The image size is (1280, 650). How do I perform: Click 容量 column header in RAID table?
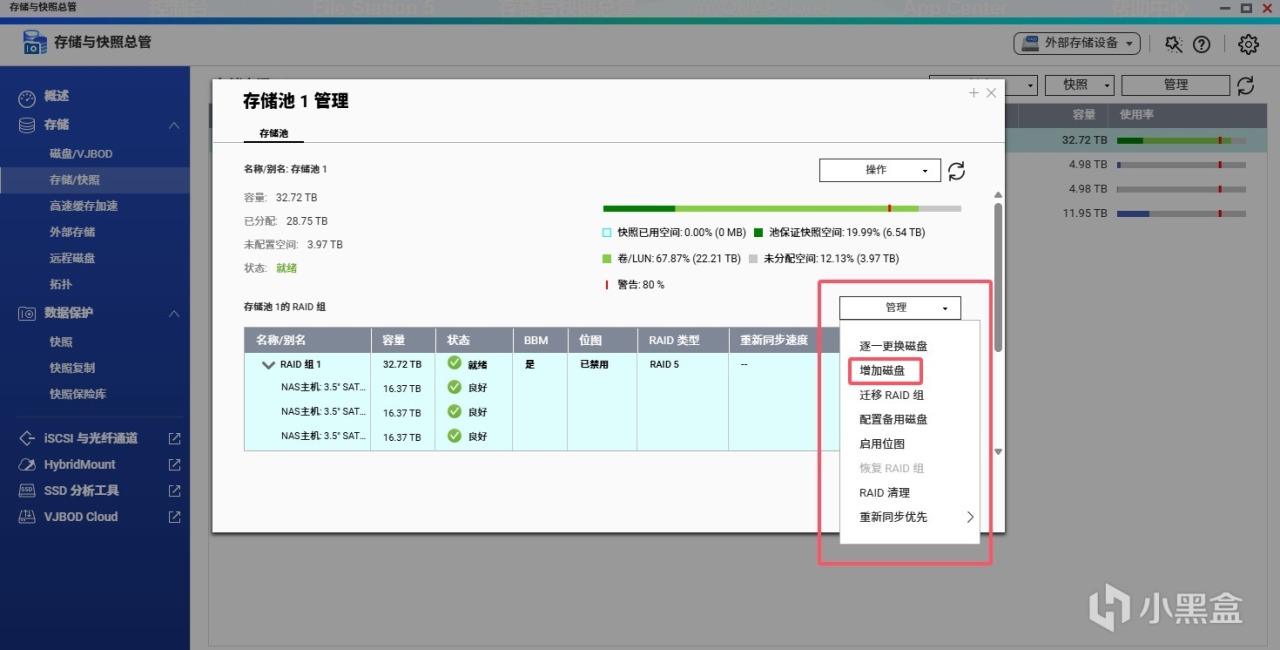pos(403,340)
